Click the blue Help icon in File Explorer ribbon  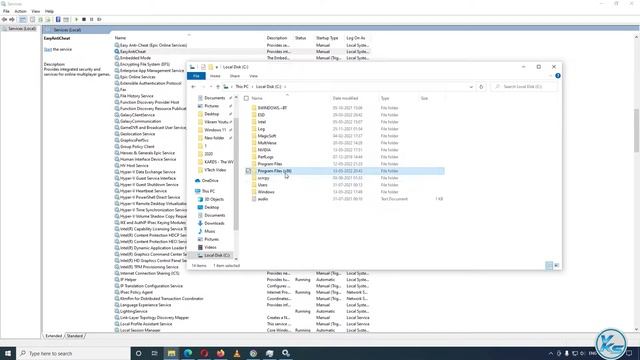(x=558, y=76)
